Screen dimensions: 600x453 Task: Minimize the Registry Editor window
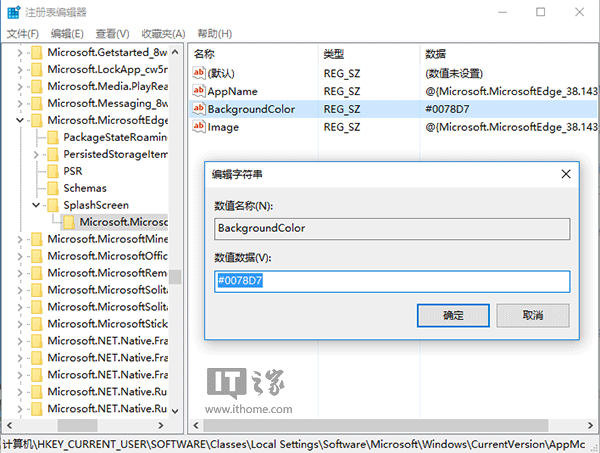[x=502, y=12]
